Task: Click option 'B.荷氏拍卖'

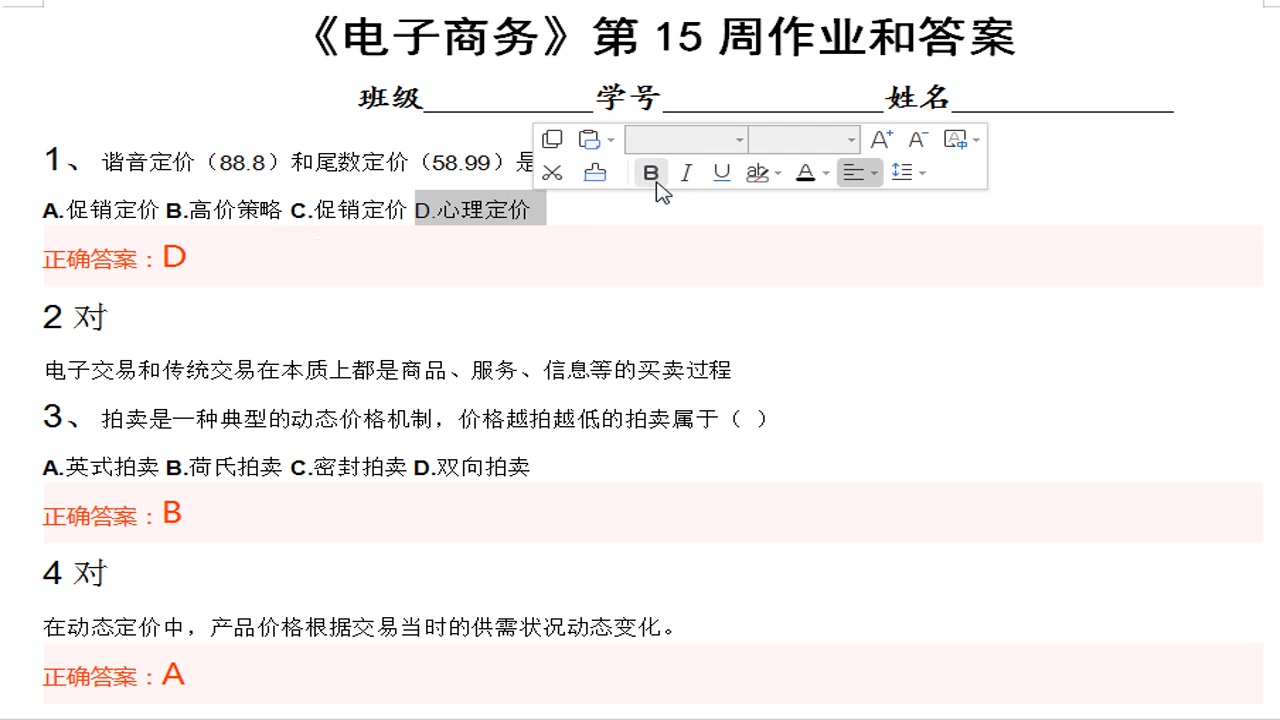Action: (x=224, y=467)
